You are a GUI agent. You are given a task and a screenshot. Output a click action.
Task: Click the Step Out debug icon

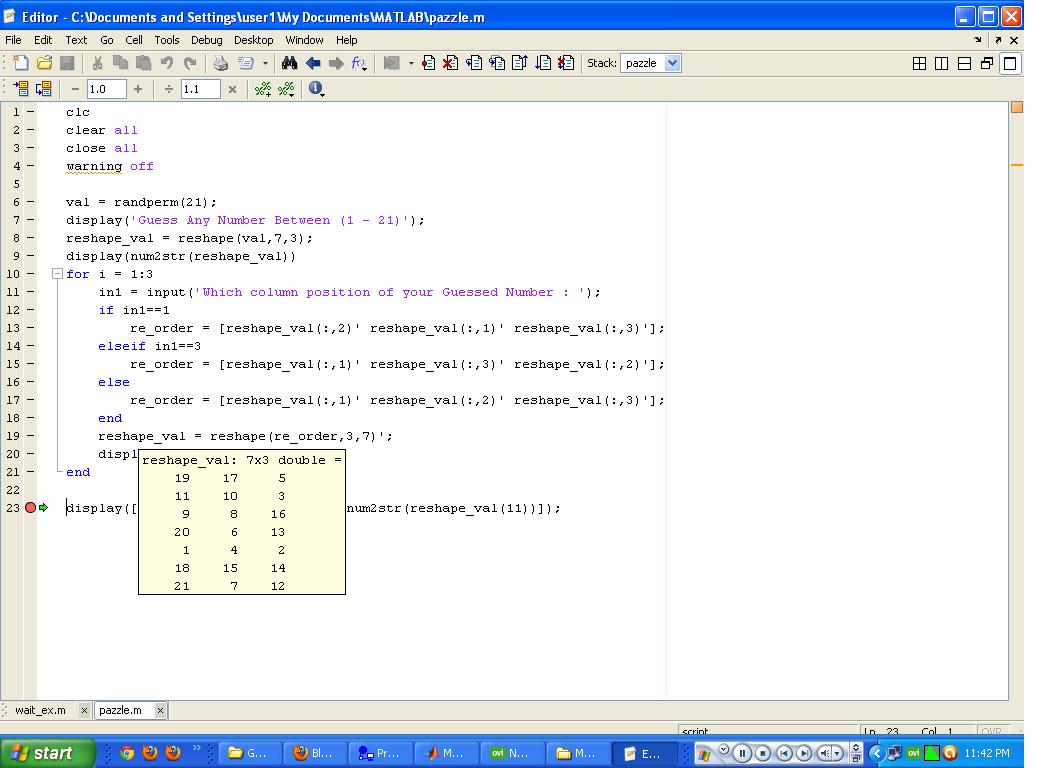click(x=520, y=62)
